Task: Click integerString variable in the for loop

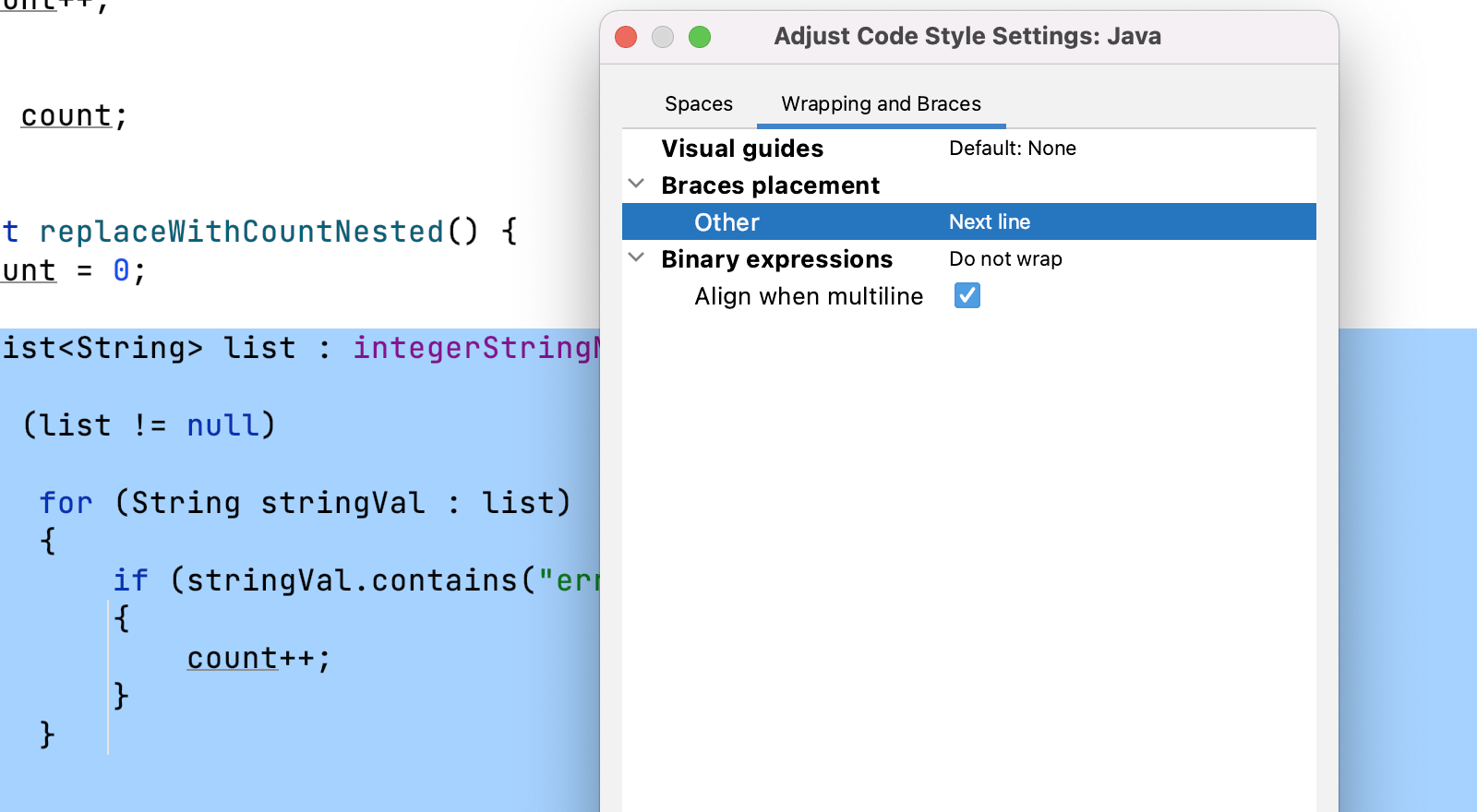Action: [476, 348]
